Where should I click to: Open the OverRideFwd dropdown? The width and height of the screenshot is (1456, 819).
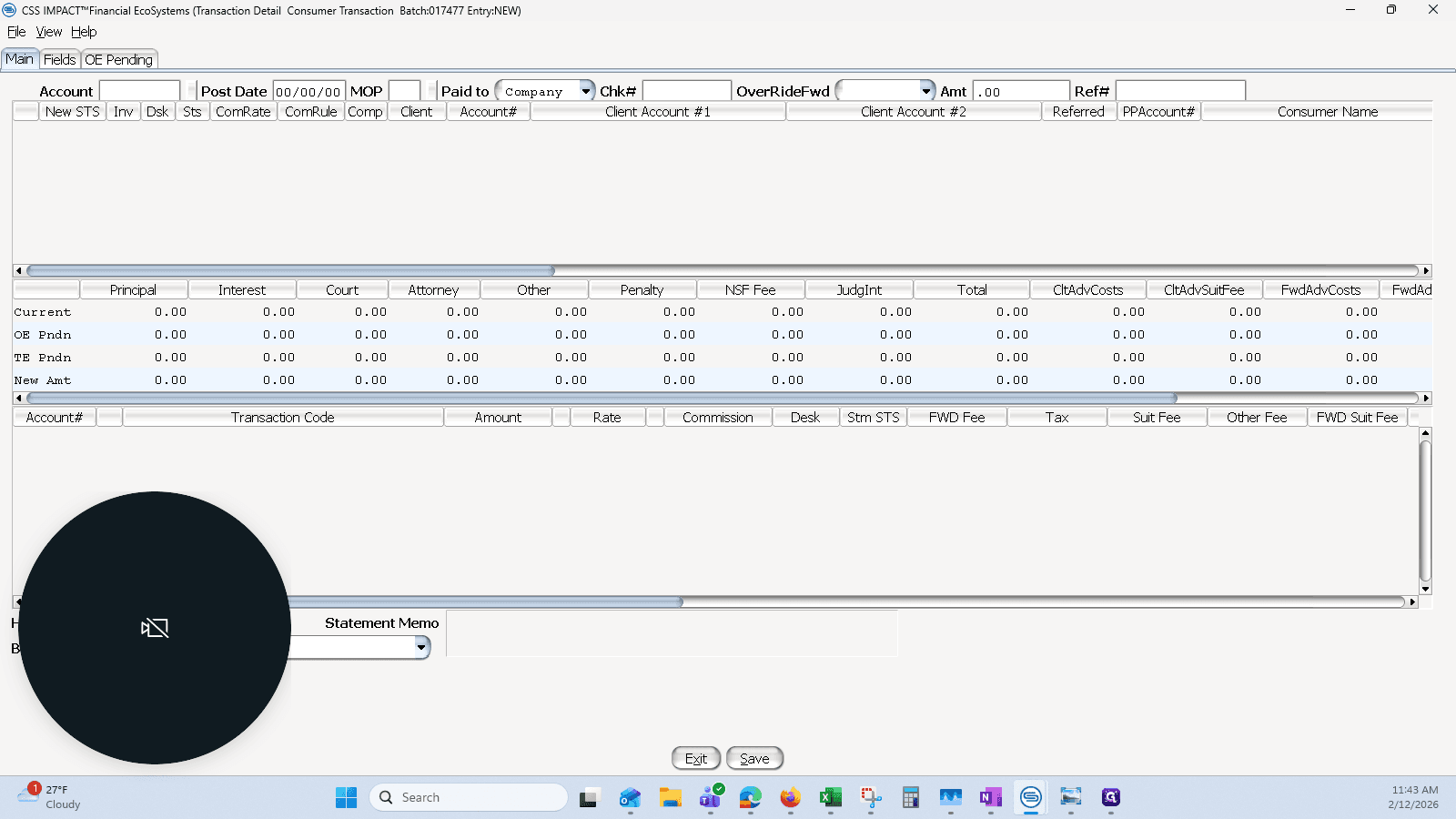coord(926,91)
